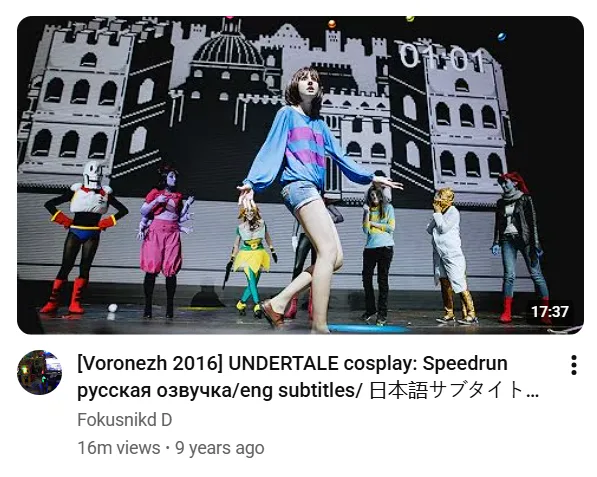Click the domed building in the backdrop

(227, 53)
